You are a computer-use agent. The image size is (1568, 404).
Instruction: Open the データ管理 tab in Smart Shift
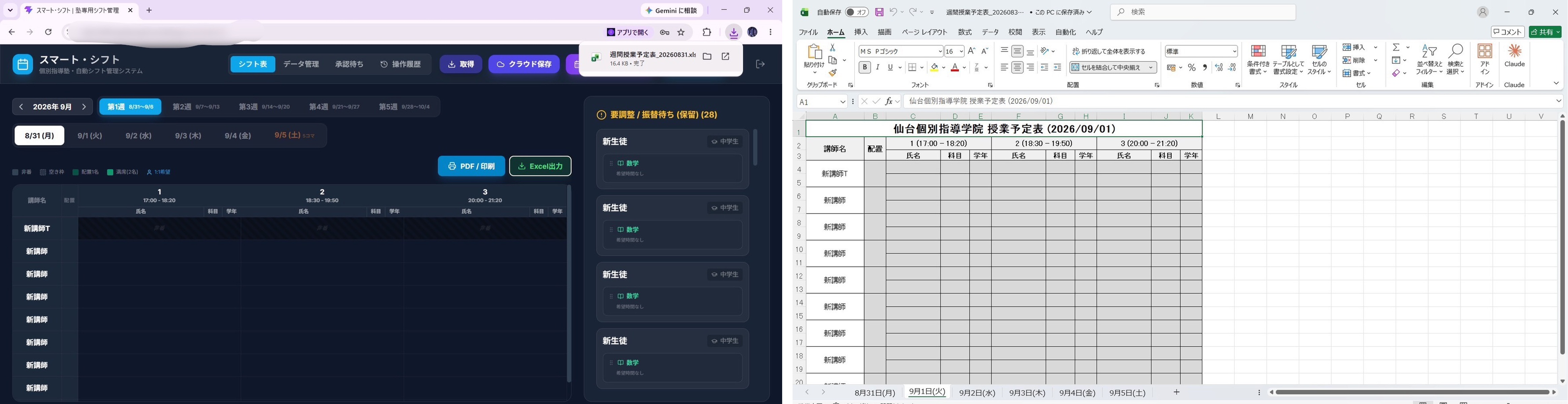[301, 64]
